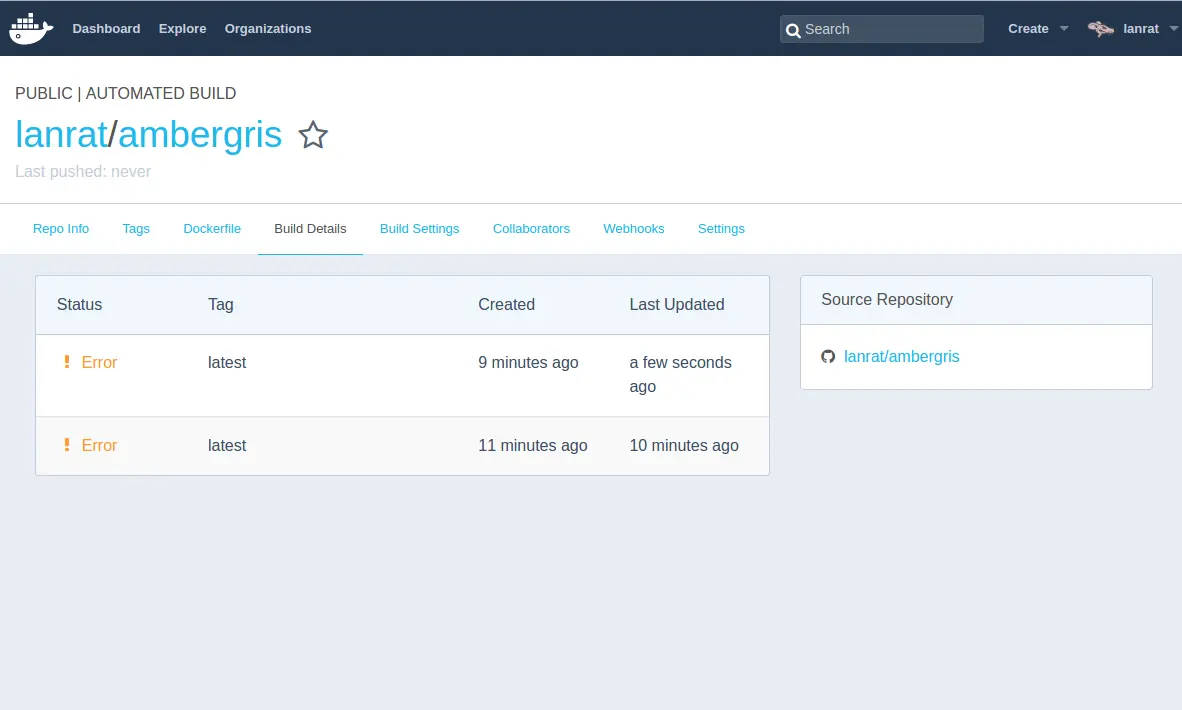Open the Dockerfile tab
Viewport: 1182px width, 710px height.
pos(212,228)
